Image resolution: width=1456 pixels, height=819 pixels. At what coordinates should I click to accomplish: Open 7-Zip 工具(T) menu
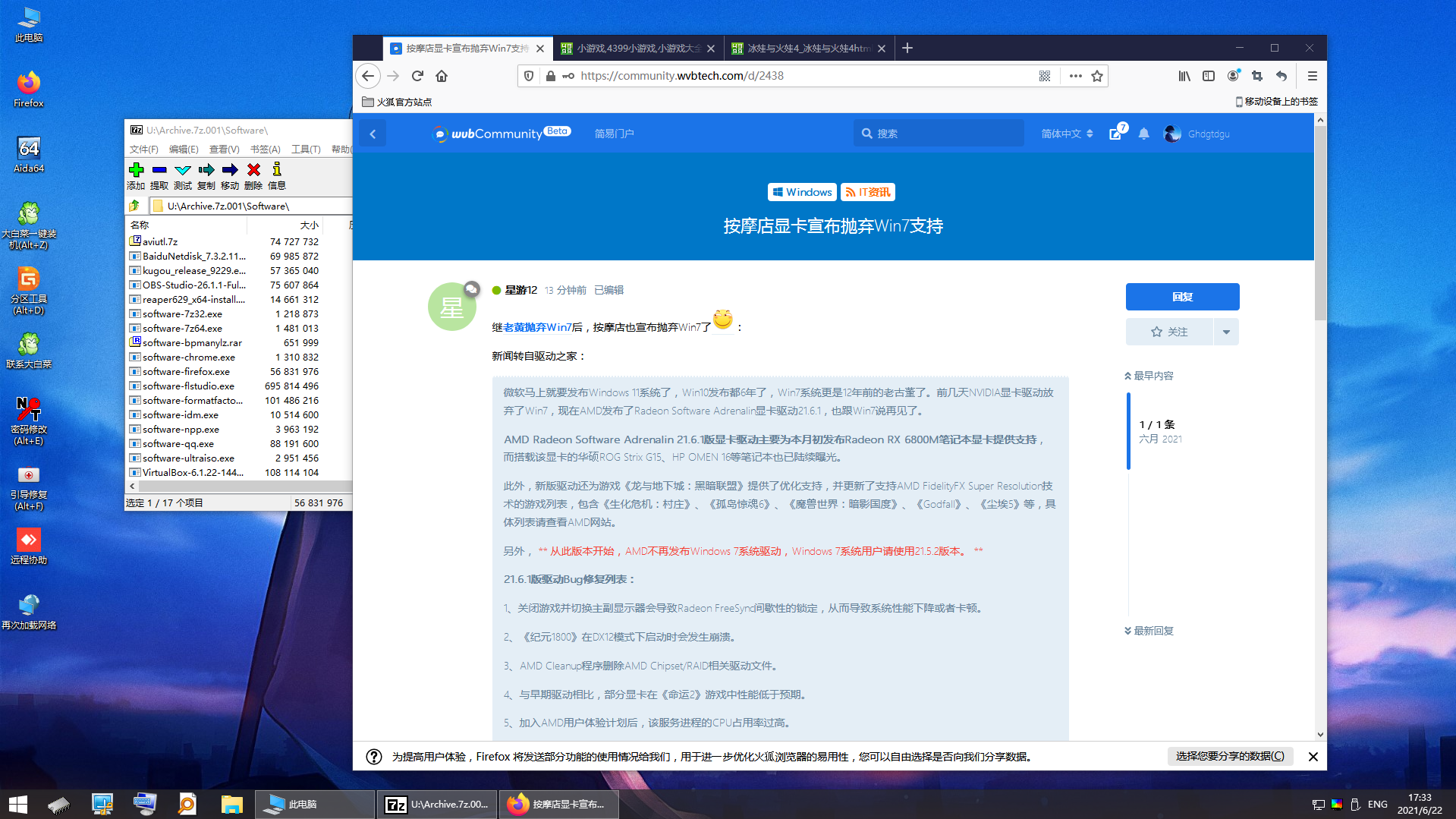pyautogui.click(x=306, y=149)
